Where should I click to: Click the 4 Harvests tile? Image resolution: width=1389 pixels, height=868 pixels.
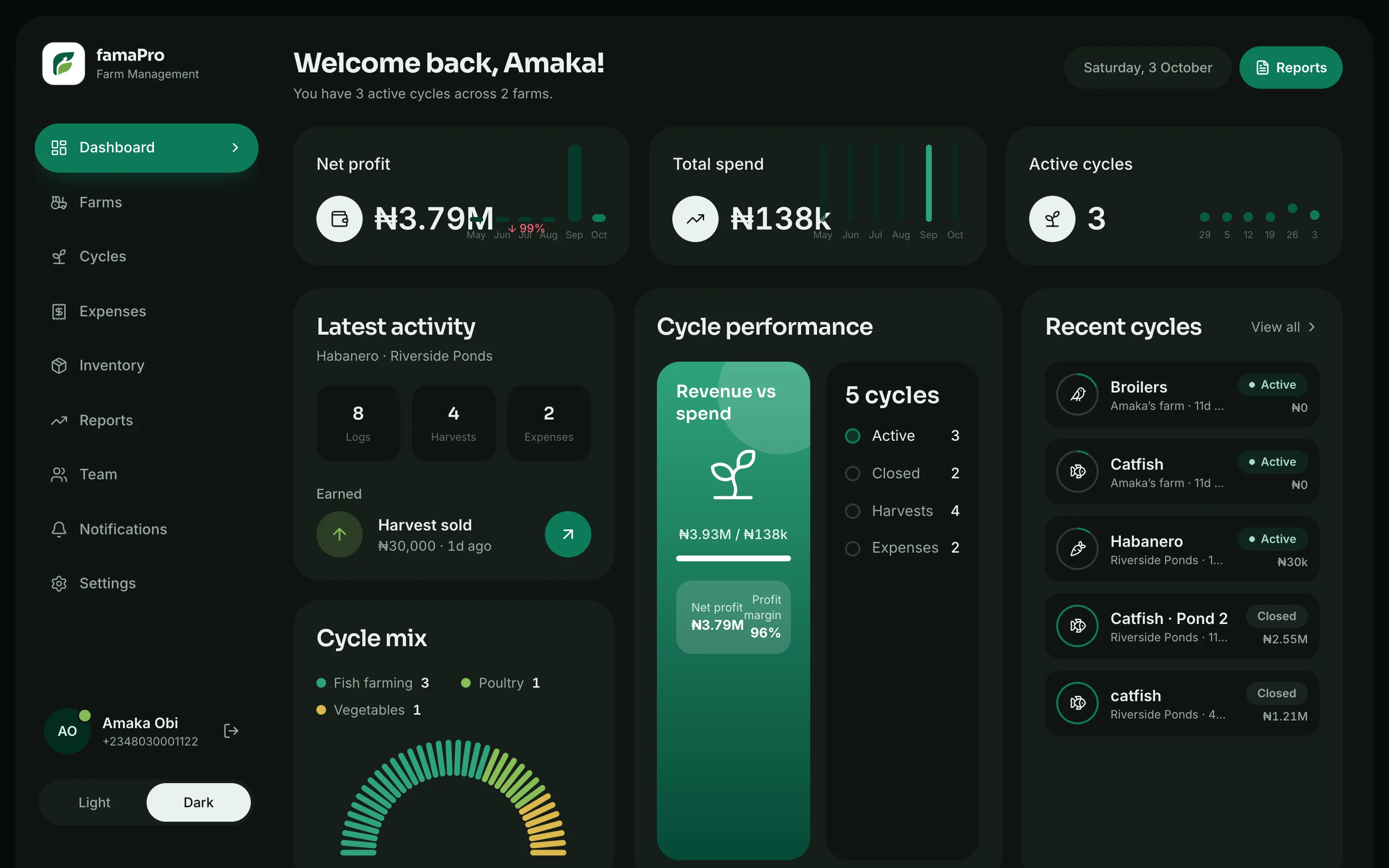453,422
